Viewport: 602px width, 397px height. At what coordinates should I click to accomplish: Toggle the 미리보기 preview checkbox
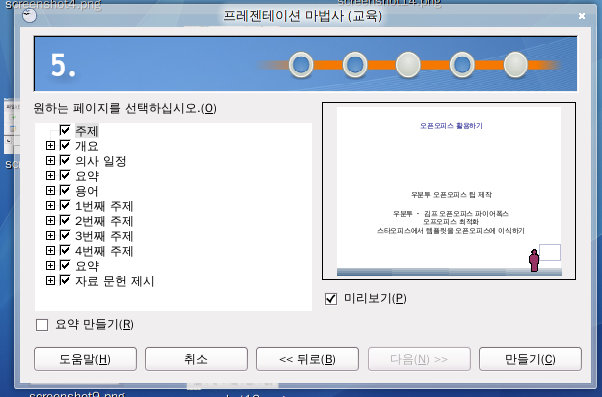(331, 299)
